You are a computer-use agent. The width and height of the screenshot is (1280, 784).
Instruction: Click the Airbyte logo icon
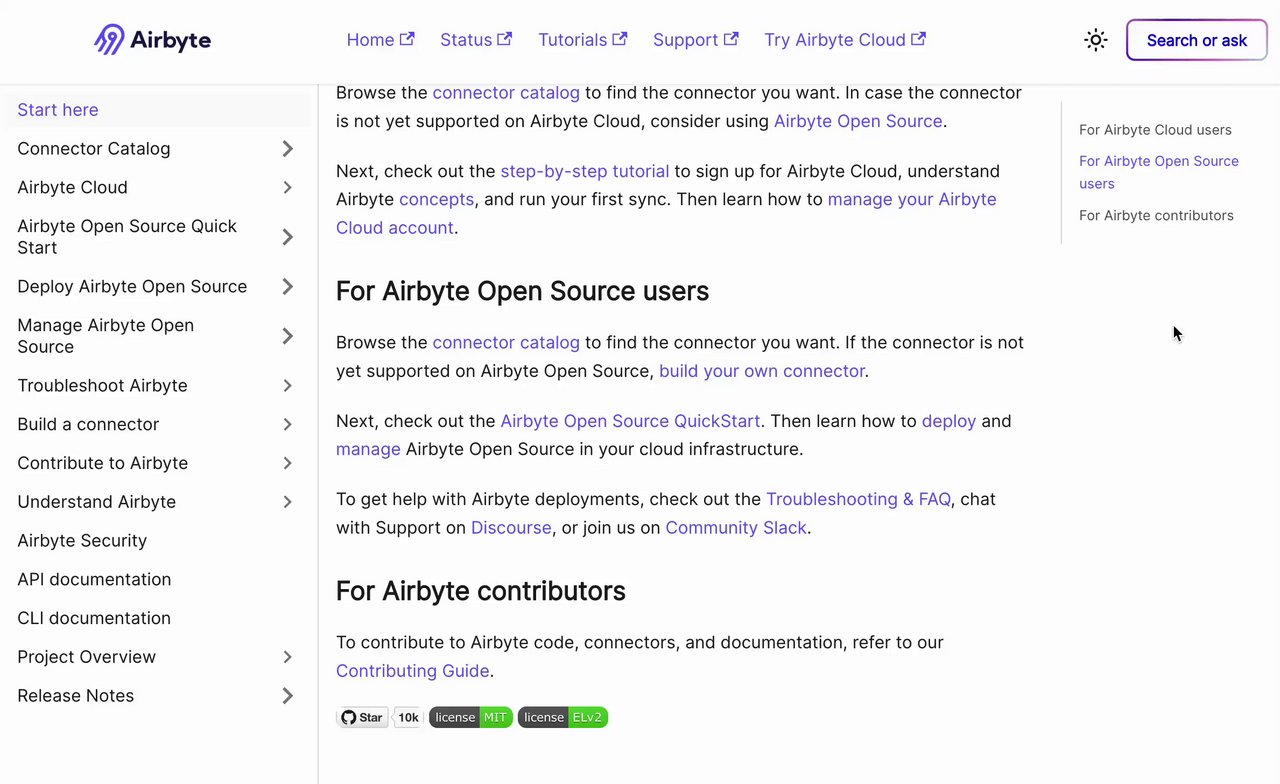pyautogui.click(x=109, y=40)
